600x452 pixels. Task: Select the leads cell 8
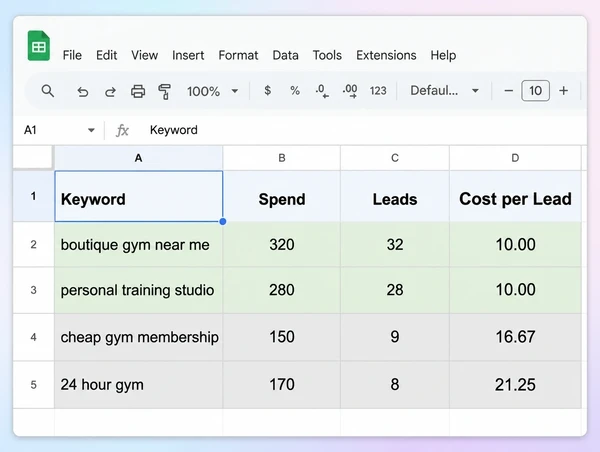click(x=395, y=384)
